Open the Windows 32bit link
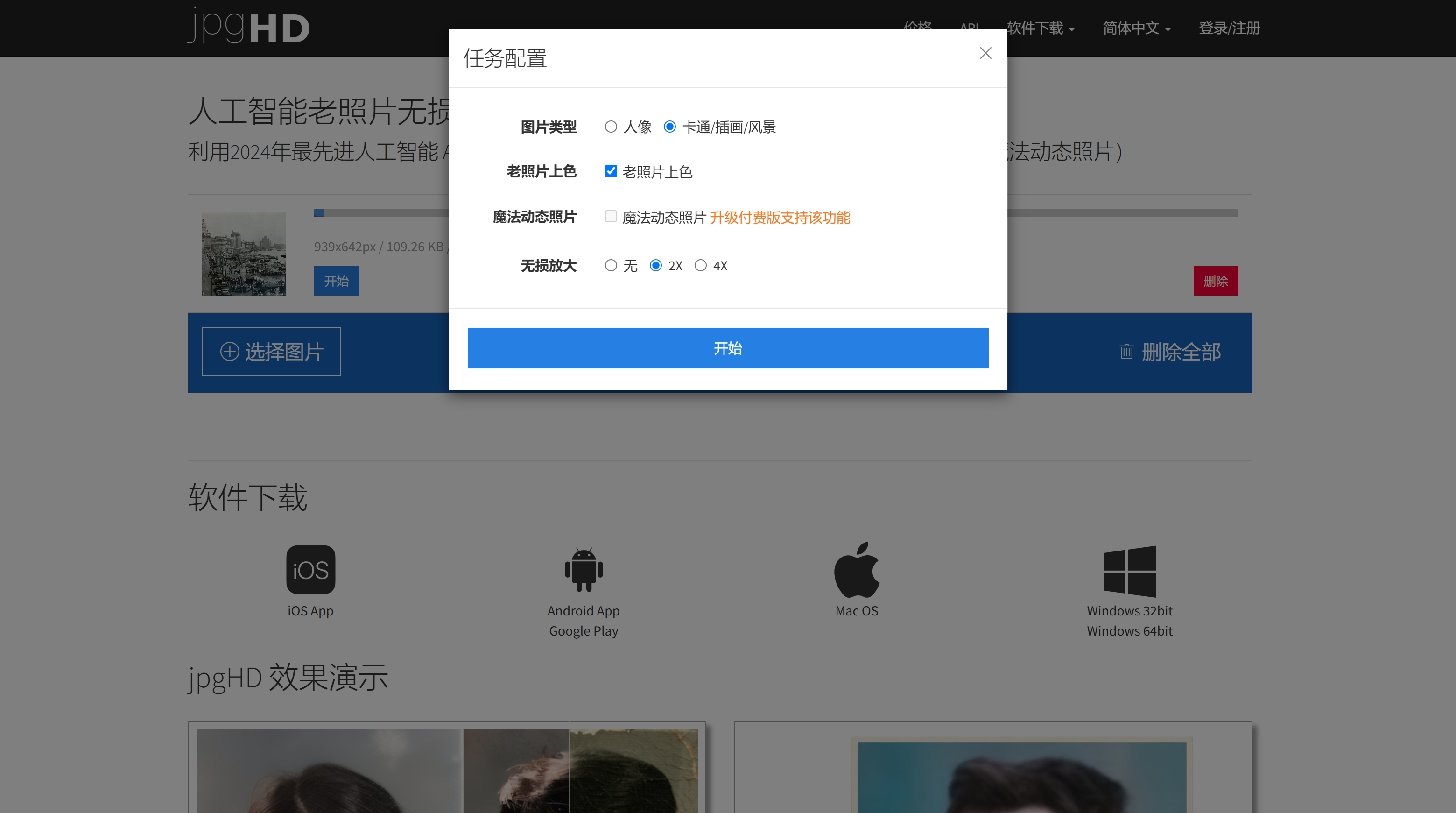The height and width of the screenshot is (813, 1456). [1129, 611]
